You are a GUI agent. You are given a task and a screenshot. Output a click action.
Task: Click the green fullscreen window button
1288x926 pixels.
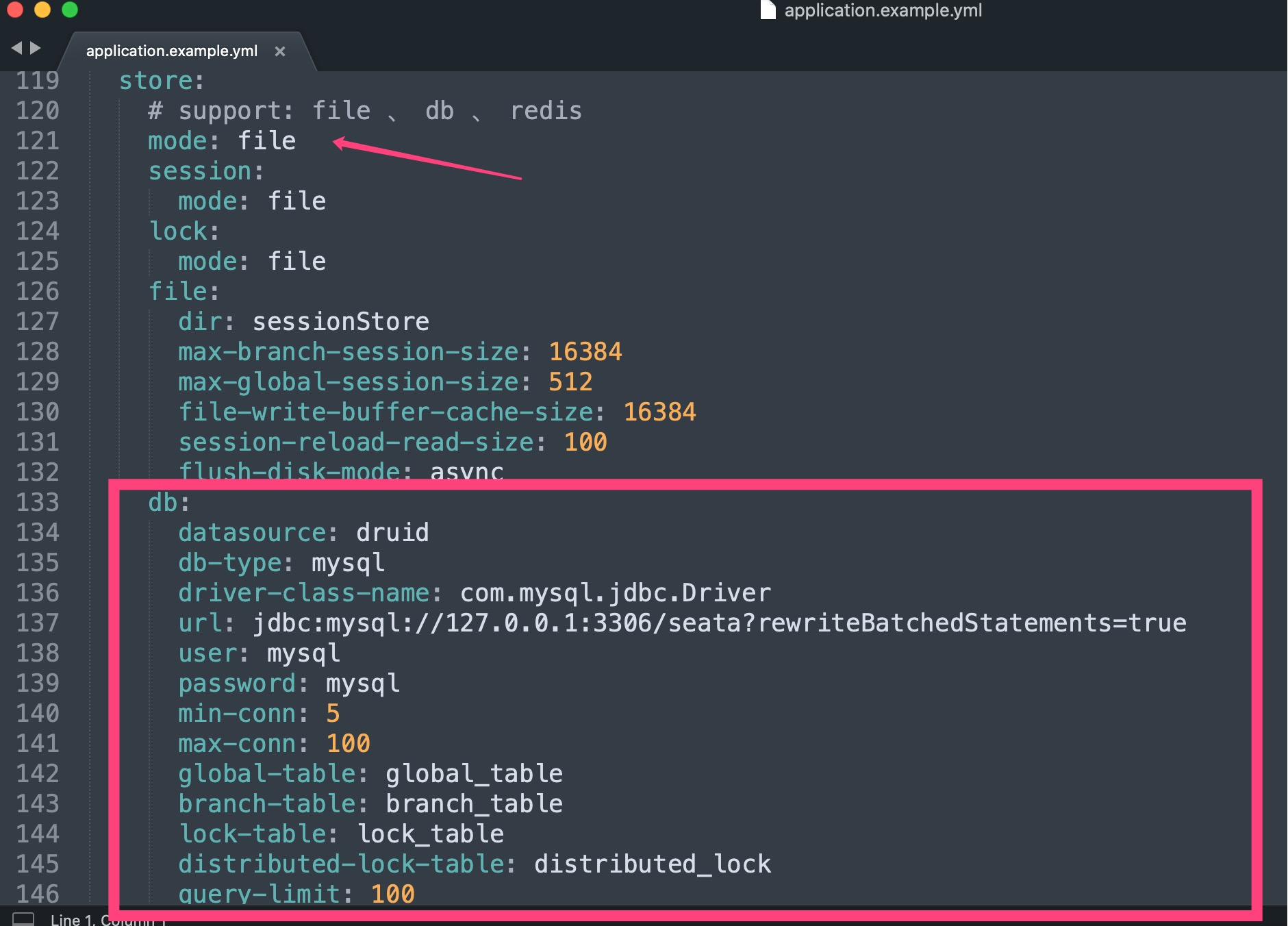tap(70, 9)
